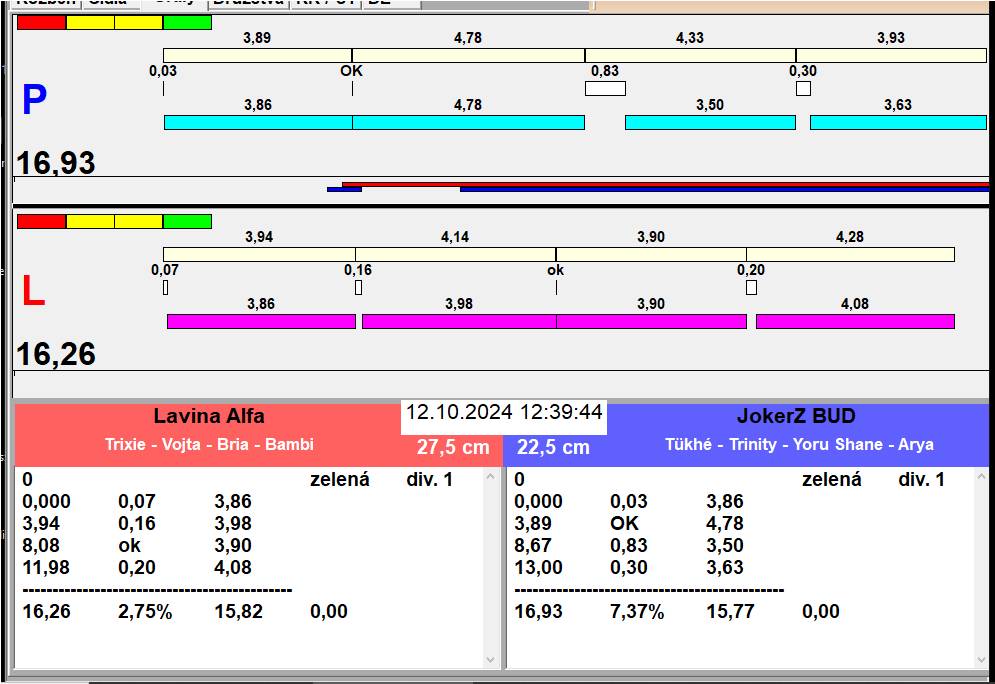This screenshot has height=684, width=995.
Task: Click the white 0,20 changeover box in lane L
Action: [751, 288]
